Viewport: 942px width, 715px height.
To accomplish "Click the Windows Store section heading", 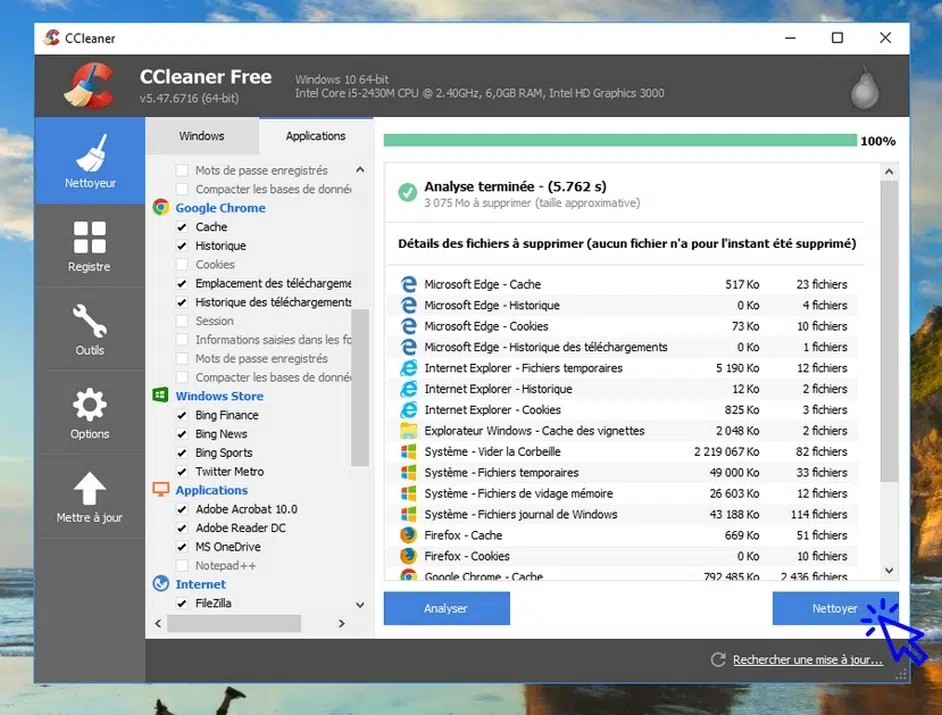I will tap(219, 396).
